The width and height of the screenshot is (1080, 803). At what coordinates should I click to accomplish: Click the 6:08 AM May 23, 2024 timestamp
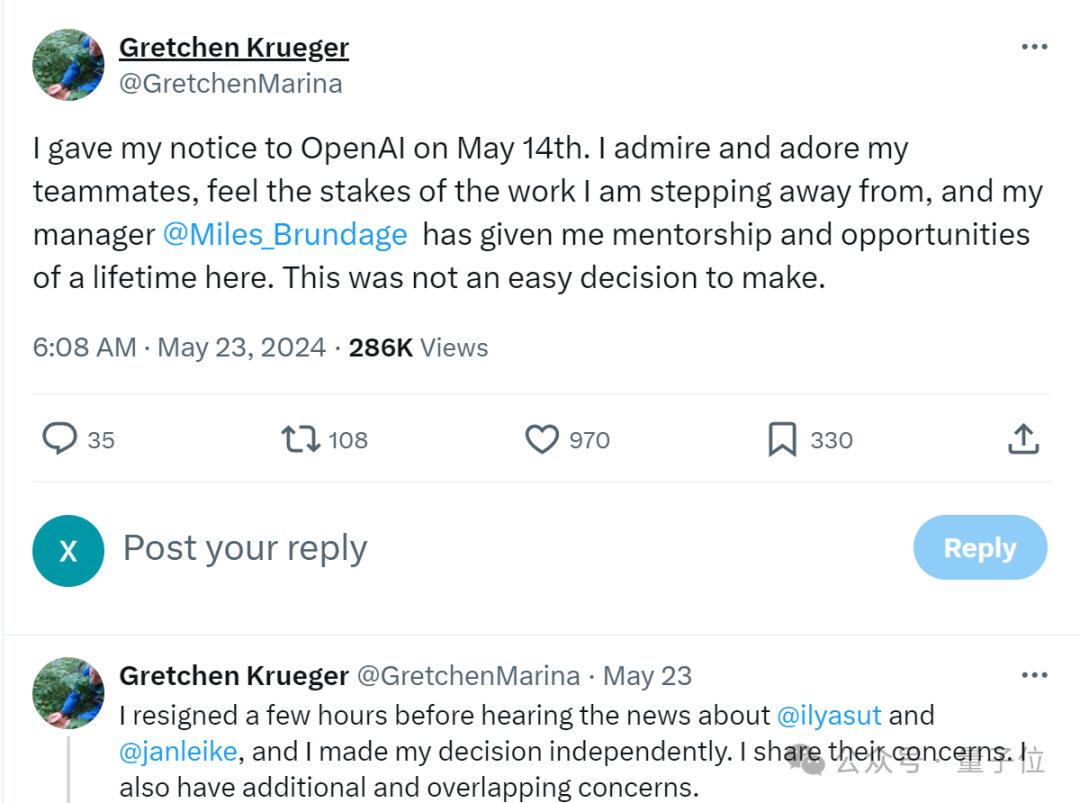[179, 348]
